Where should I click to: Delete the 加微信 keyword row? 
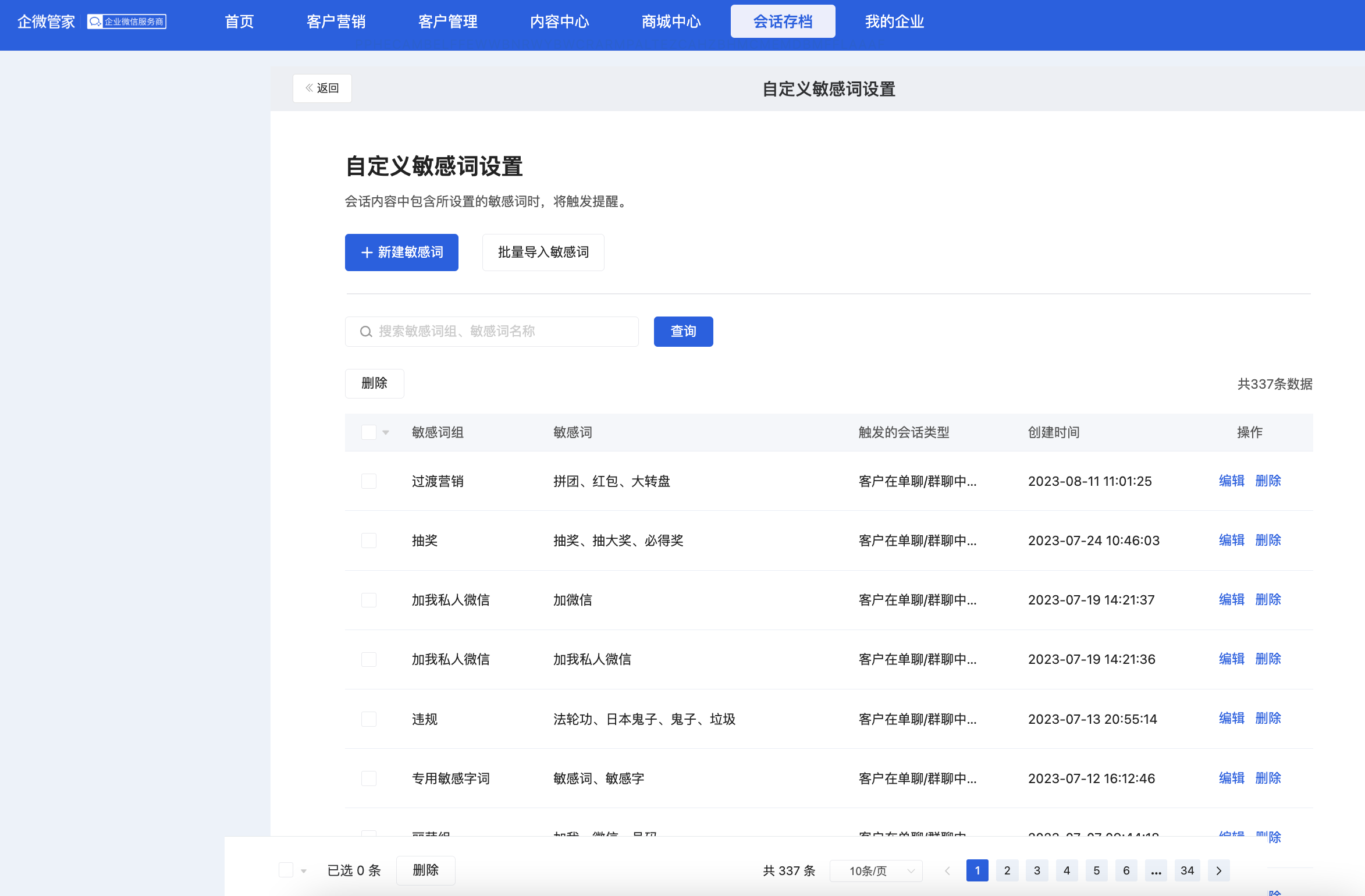[1268, 600]
